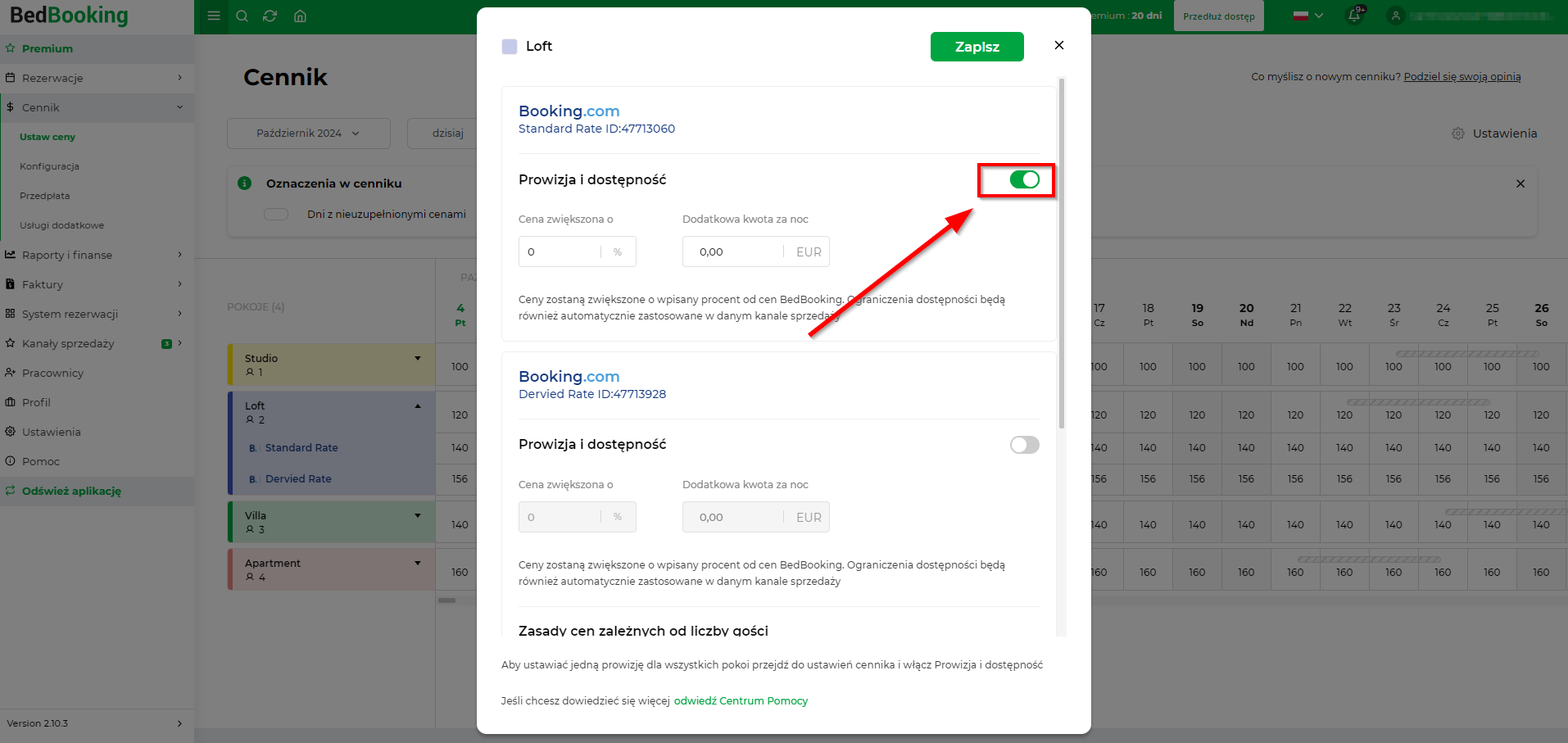Click the refresh arrows icon in top bar

(x=270, y=16)
